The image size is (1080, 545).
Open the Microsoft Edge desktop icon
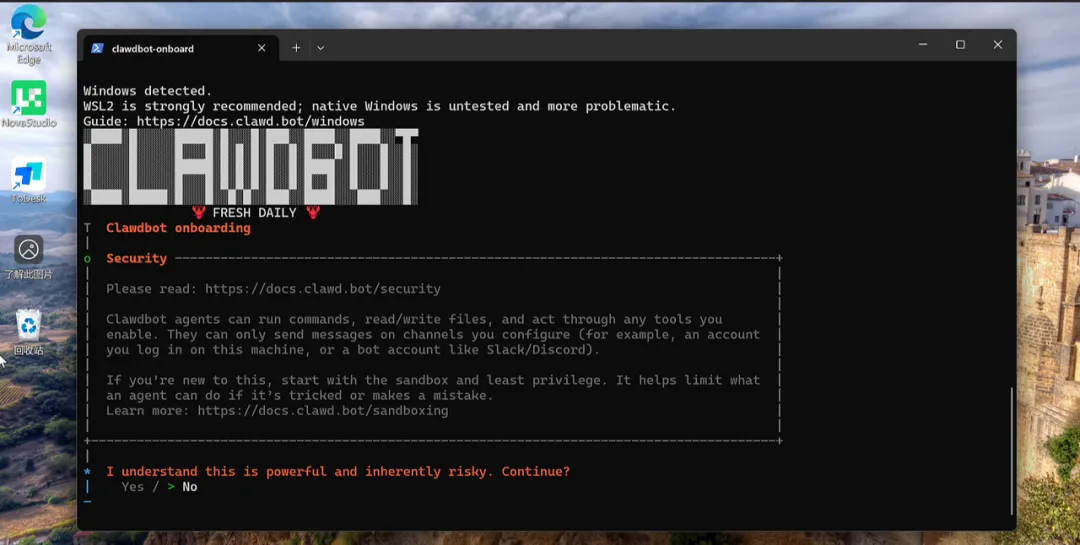(28, 24)
